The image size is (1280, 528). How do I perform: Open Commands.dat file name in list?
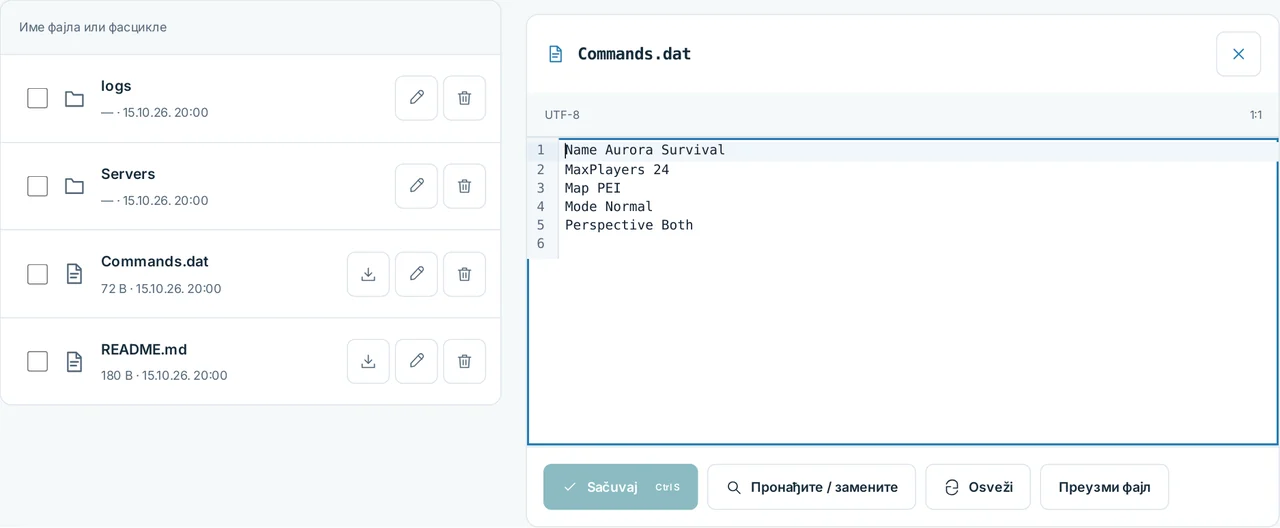pos(155,261)
